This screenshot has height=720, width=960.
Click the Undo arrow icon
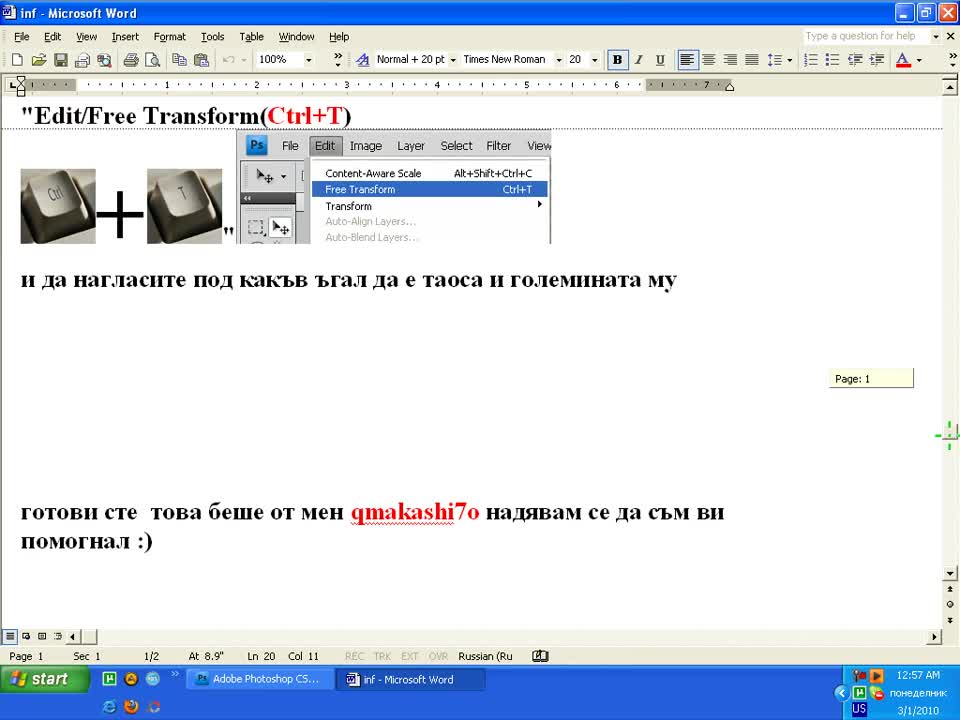tap(228, 60)
